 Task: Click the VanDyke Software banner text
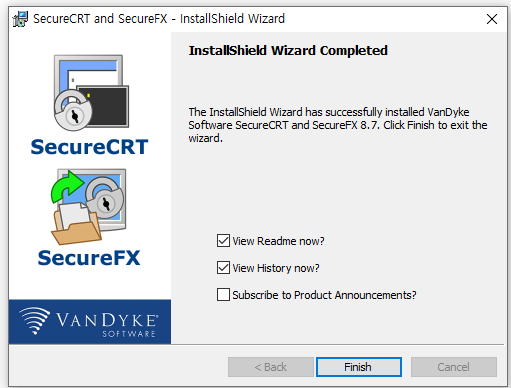tap(106, 324)
